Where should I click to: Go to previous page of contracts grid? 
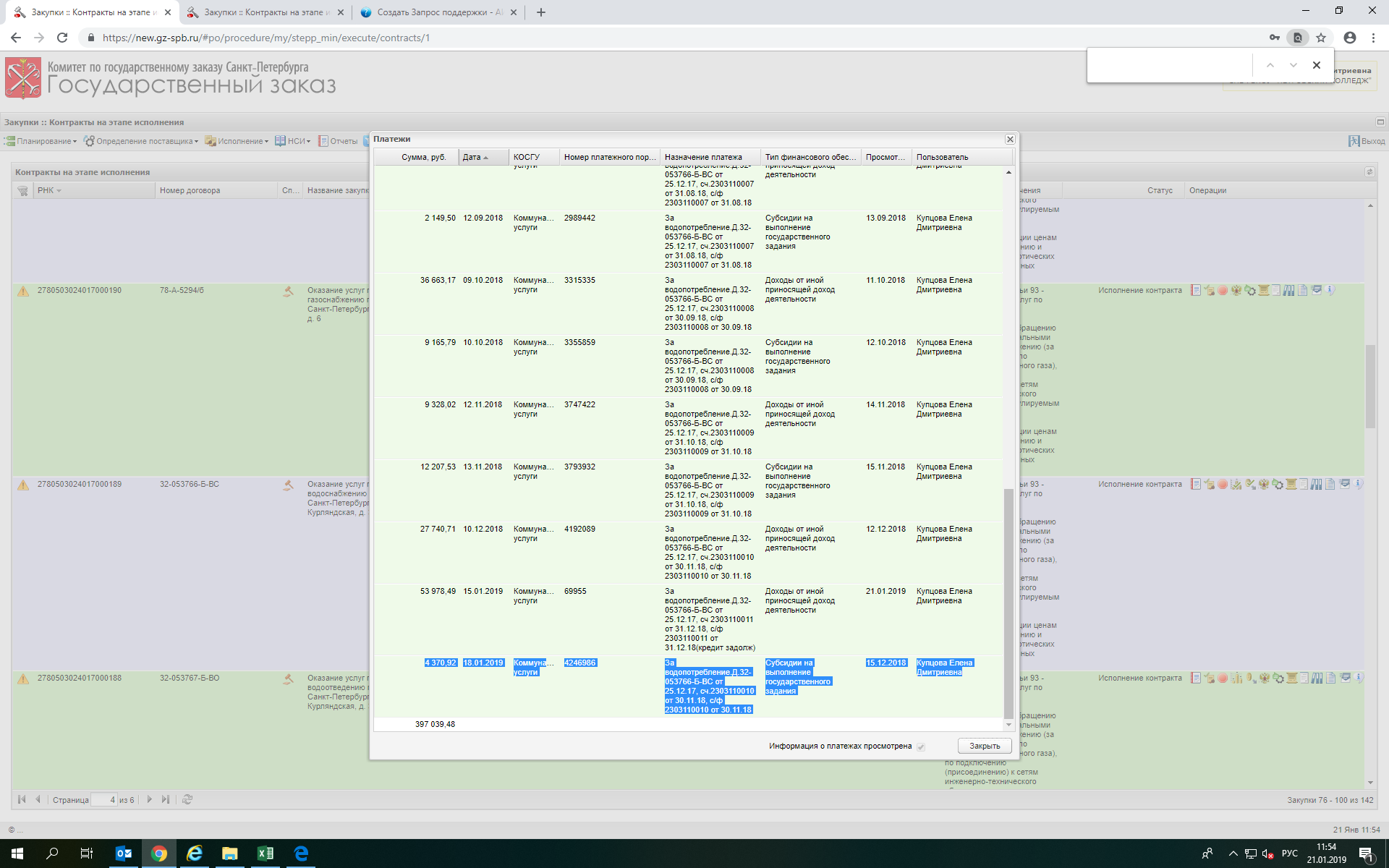(38, 799)
